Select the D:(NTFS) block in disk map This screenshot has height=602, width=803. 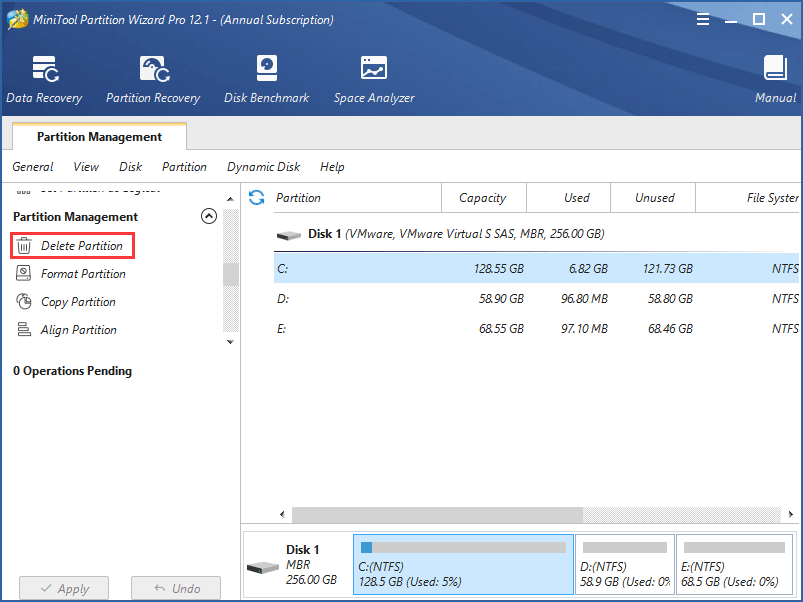point(625,565)
